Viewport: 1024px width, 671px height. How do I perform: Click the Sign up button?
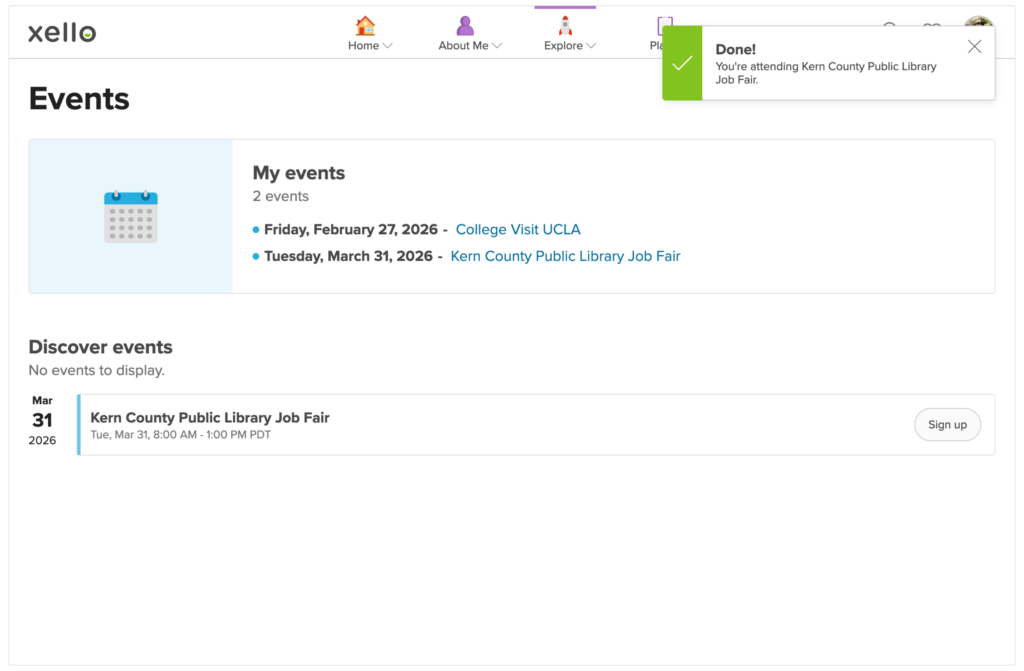[x=947, y=424]
